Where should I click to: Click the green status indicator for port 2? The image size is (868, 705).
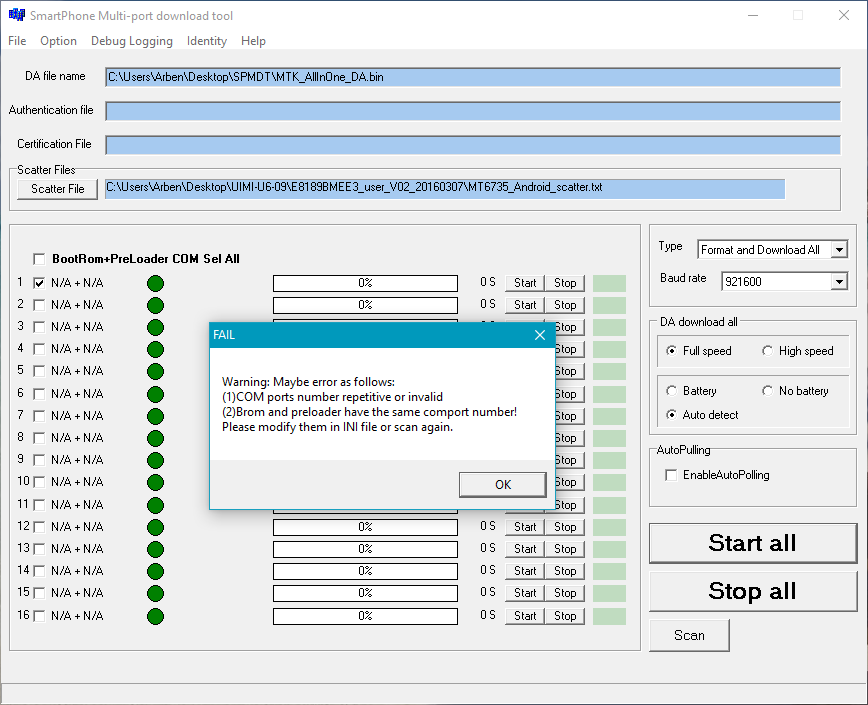(156, 305)
